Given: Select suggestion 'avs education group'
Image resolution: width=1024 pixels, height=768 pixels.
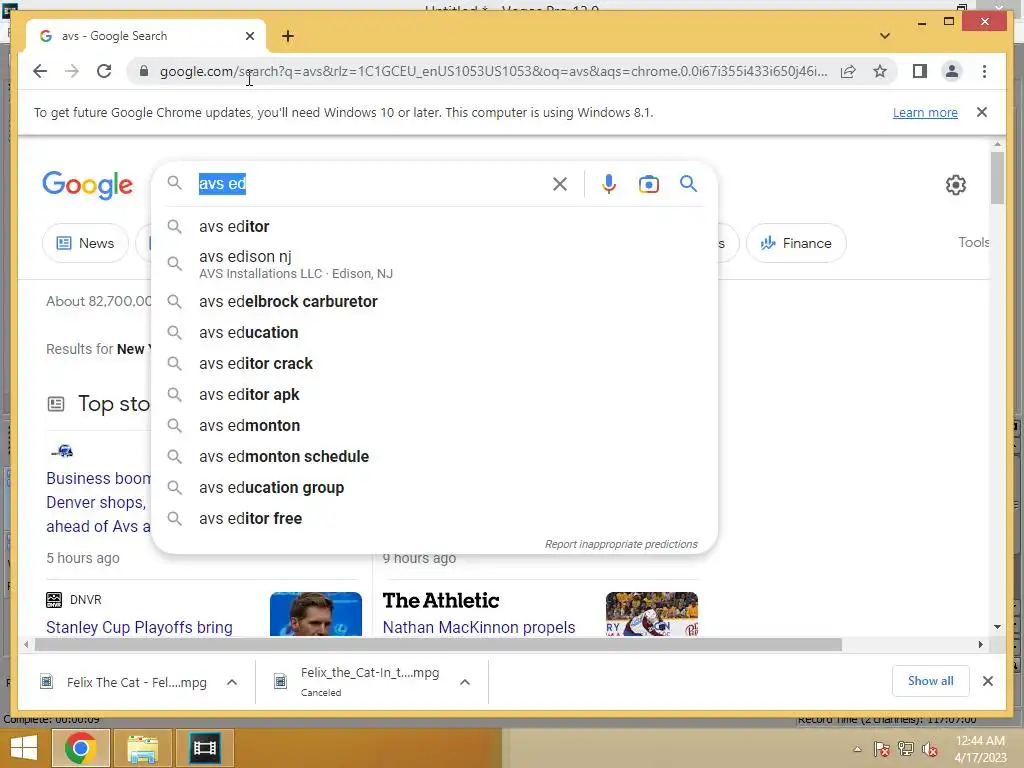Looking at the screenshot, I should click(x=434, y=488).
